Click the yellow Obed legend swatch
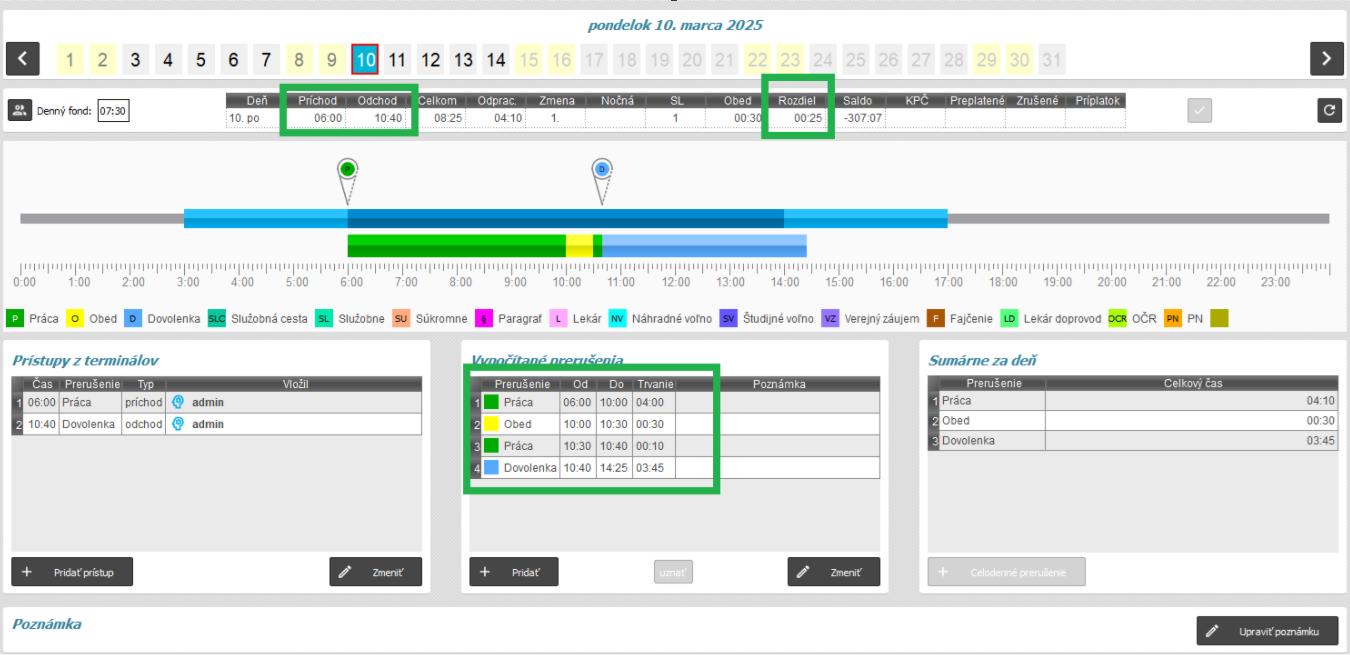The height and width of the screenshot is (655, 1350). coord(75,319)
